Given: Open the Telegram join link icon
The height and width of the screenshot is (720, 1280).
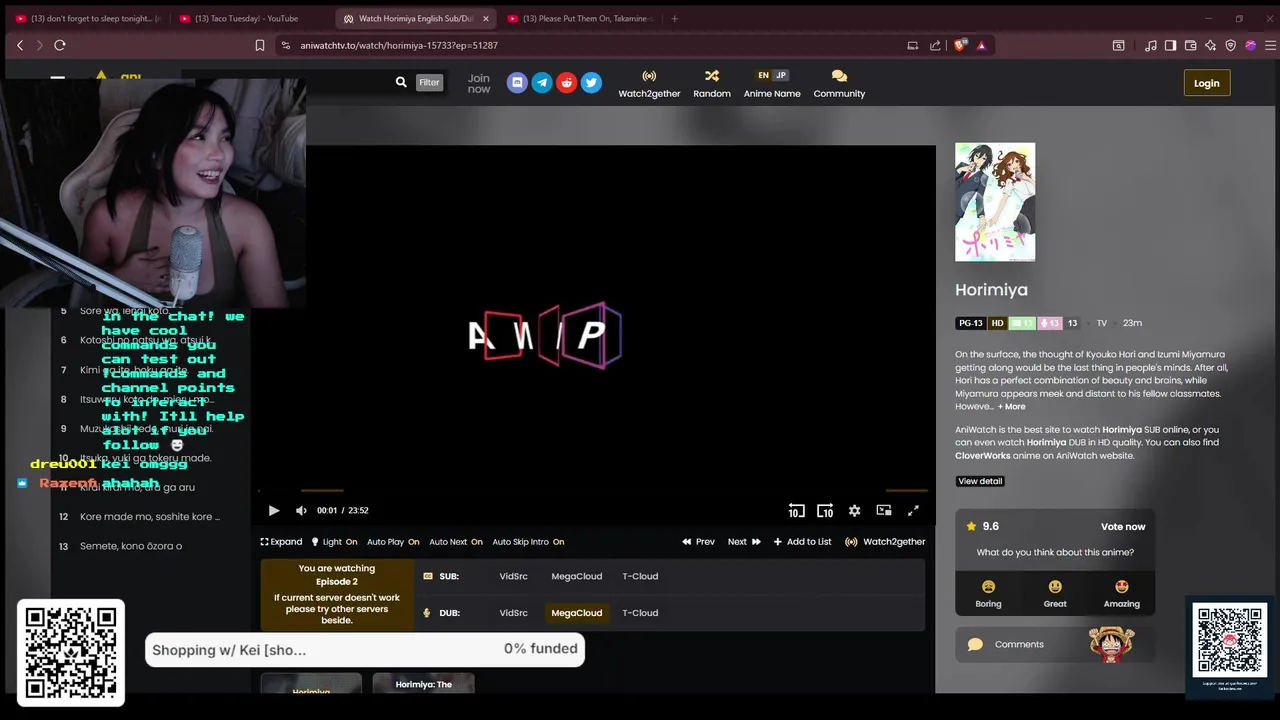Looking at the screenshot, I should pos(542,82).
